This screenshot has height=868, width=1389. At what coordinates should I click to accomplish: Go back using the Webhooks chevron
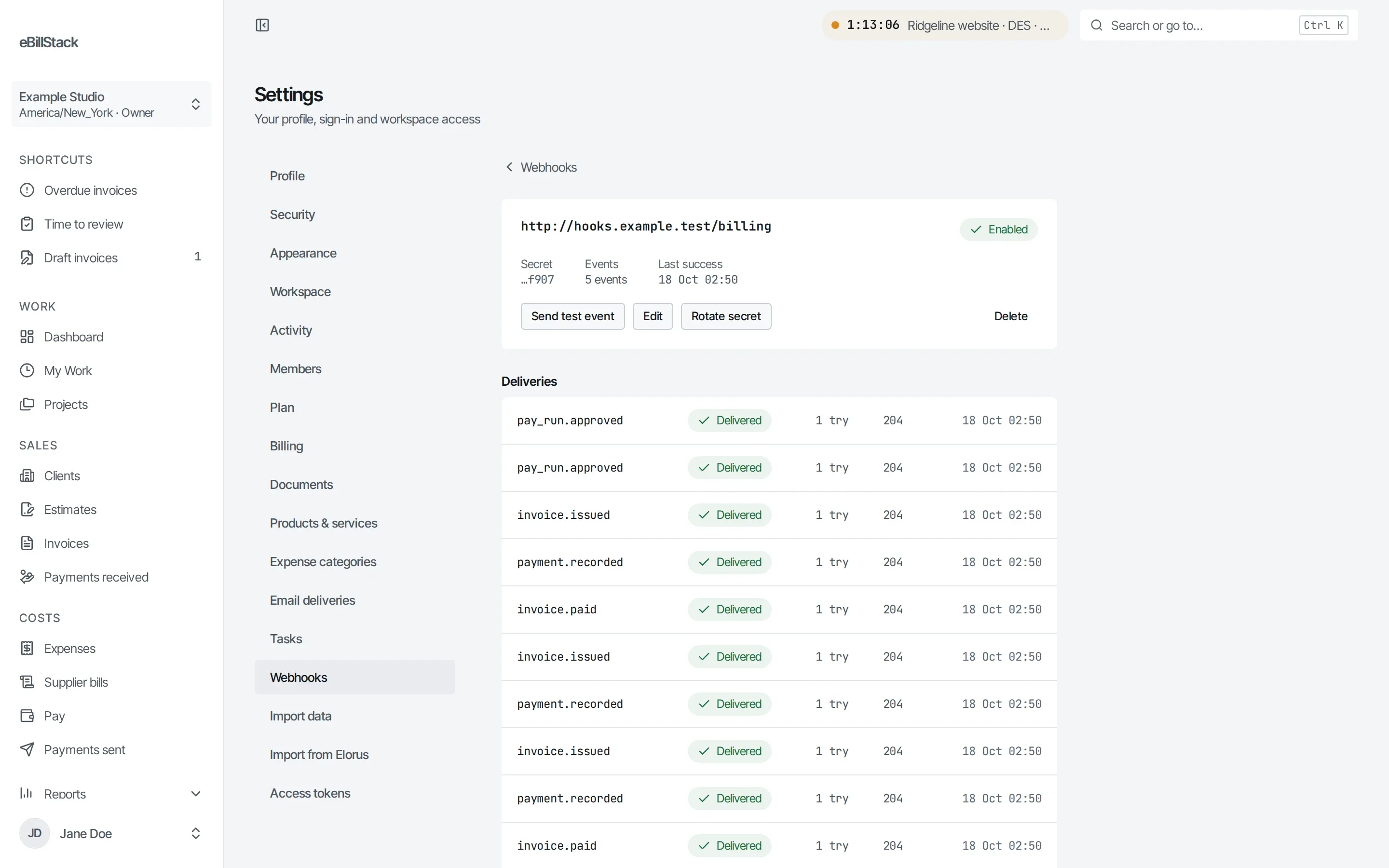(x=509, y=167)
